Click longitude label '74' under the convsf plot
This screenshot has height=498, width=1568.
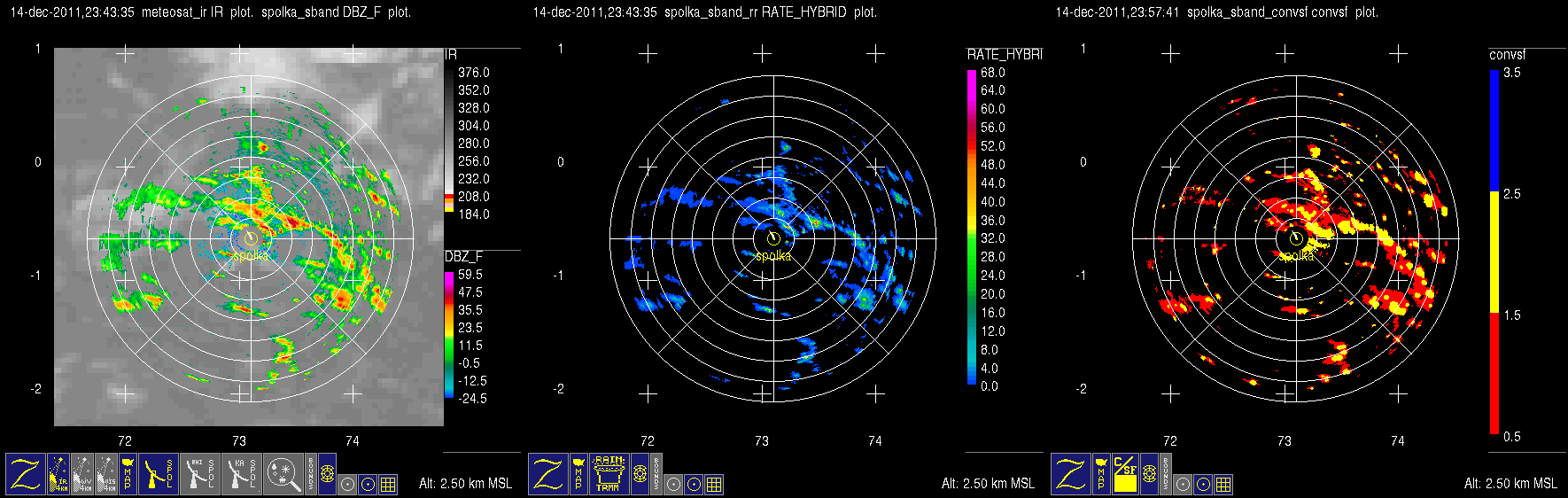coord(1398,440)
